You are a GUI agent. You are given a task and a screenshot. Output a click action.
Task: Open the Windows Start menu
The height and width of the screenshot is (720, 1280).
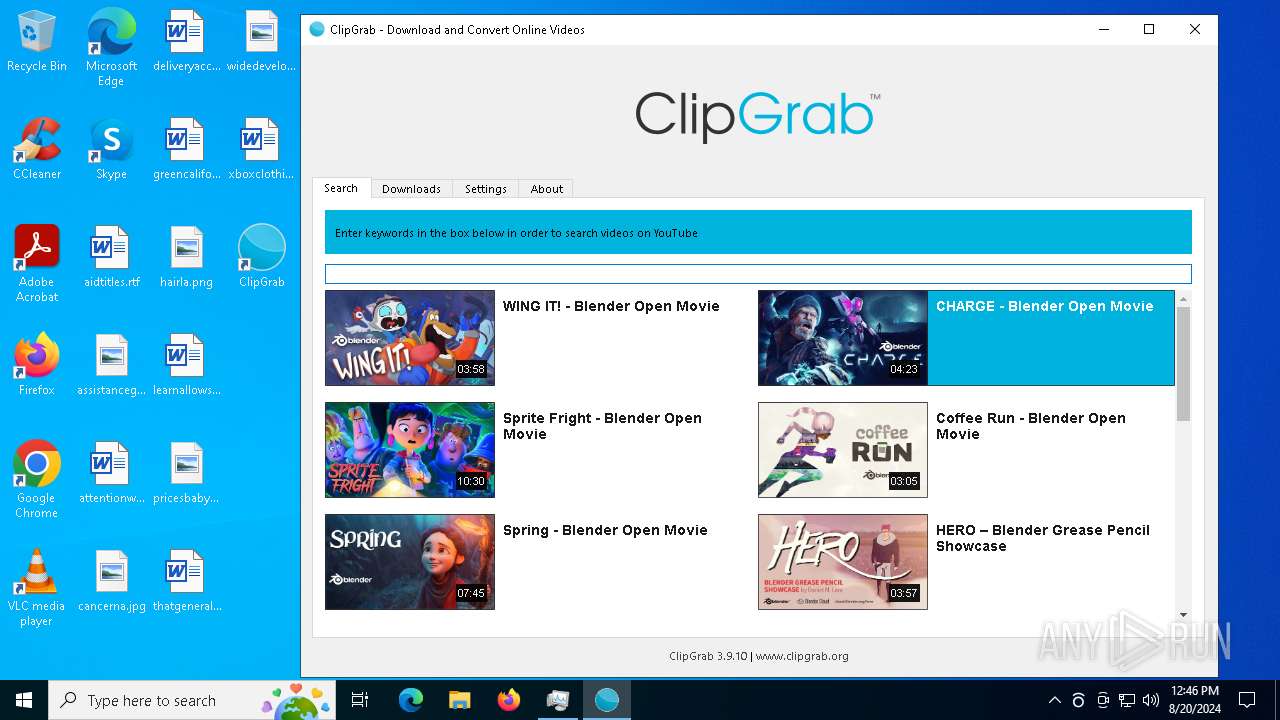click(24, 700)
